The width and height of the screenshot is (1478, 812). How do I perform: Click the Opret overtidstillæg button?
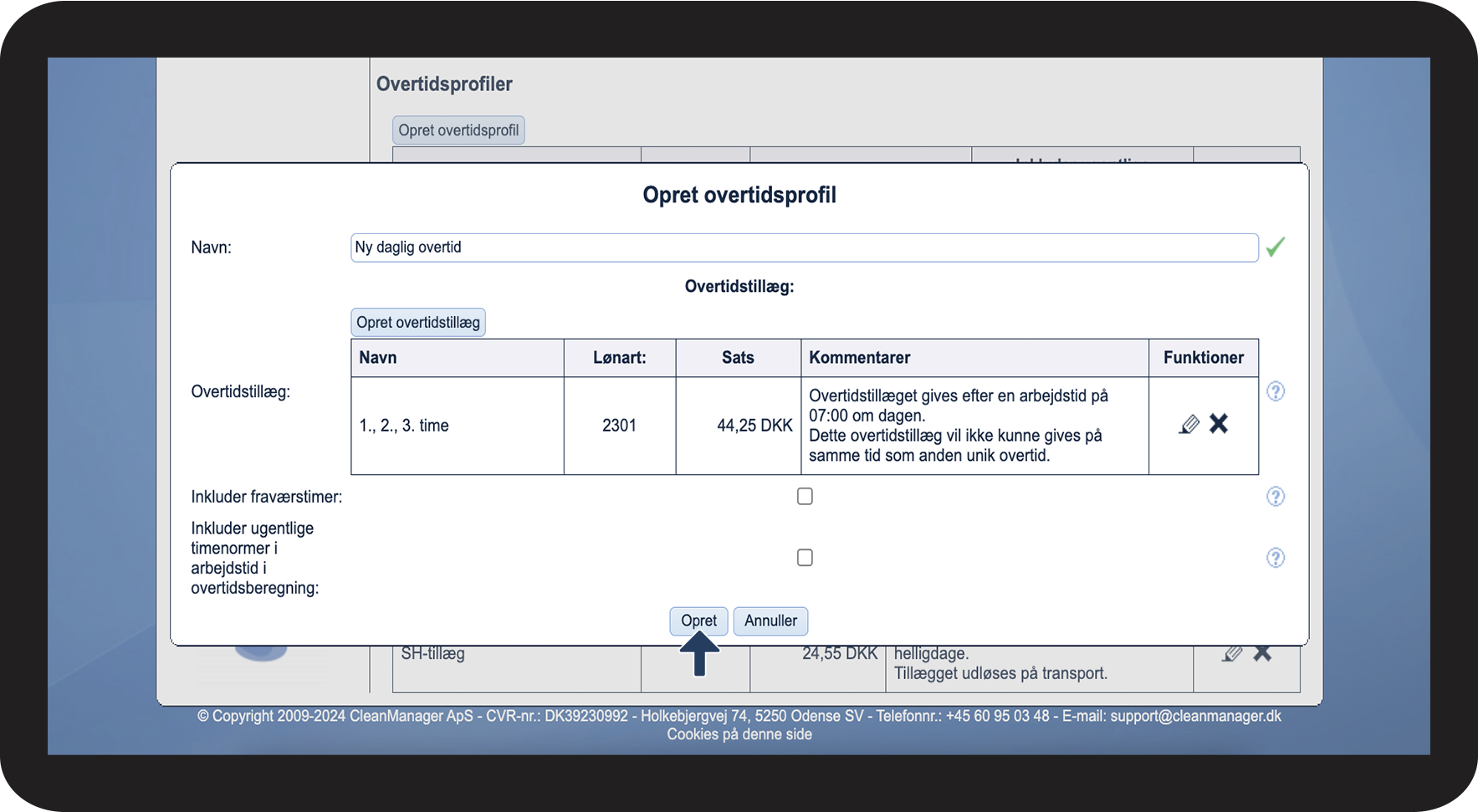click(x=418, y=322)
